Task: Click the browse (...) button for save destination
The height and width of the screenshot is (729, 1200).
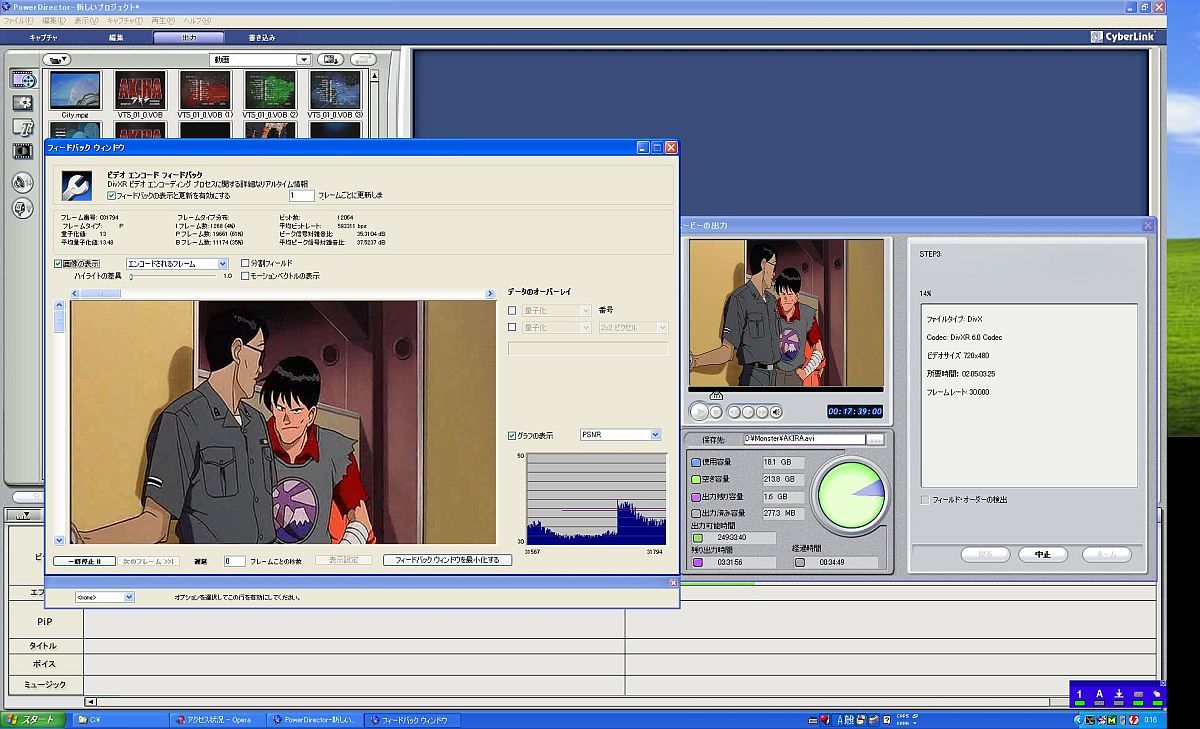Action: pyautogui.click(x=876, y=439)
